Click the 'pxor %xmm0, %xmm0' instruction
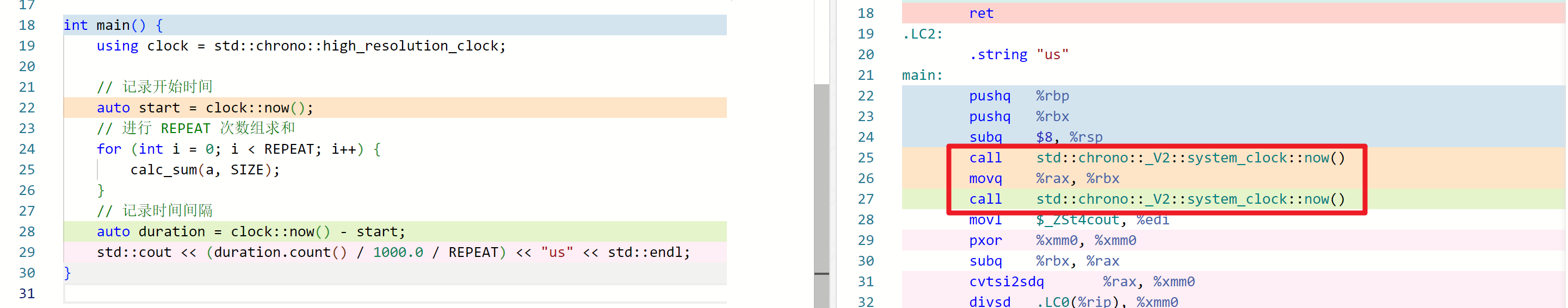This screenshot has height=308, width=1568. point(1052,241)
